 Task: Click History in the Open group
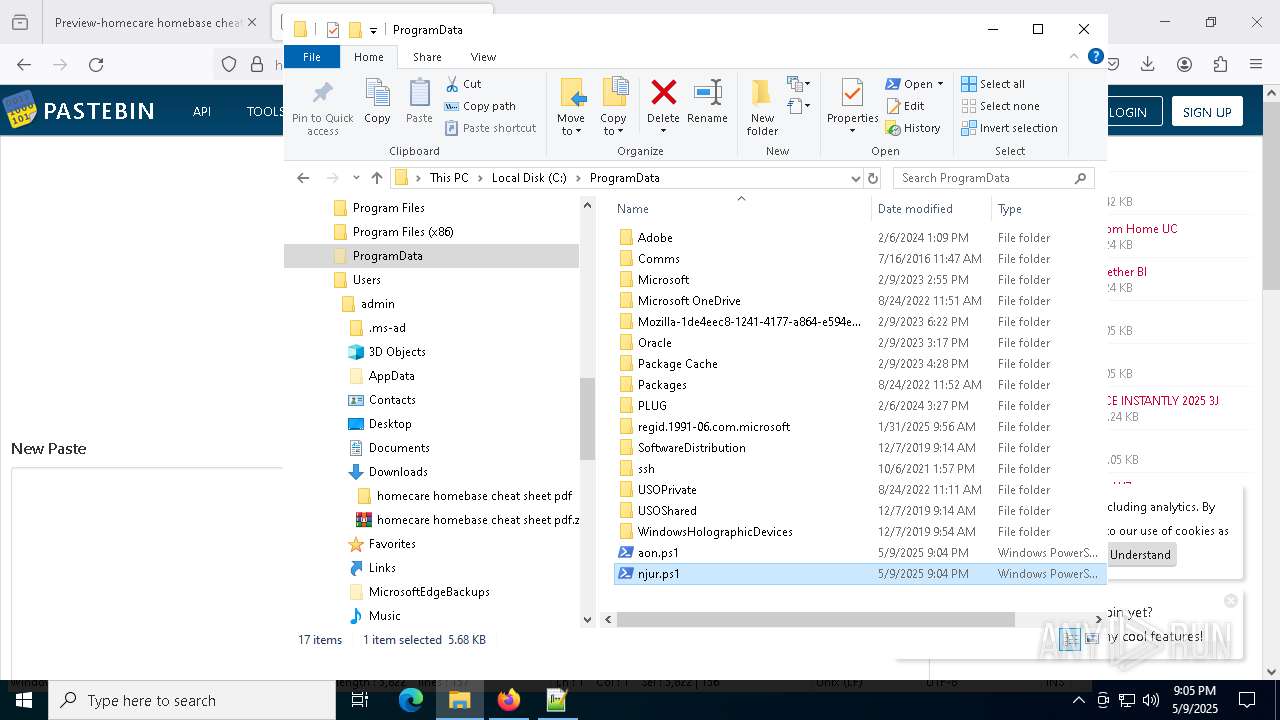click(x=913, y=128)
